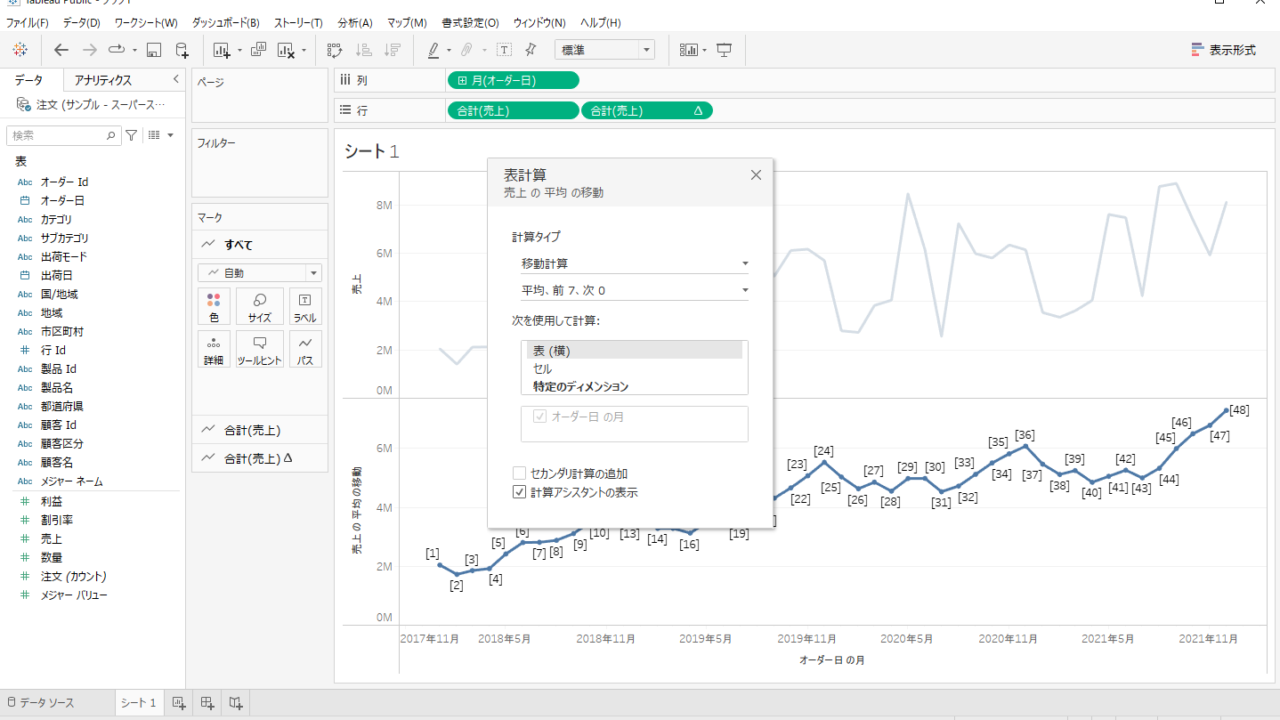Click the 合計(売上) Δ pill in rows
Viewport: 1280px width, 720px height.
[647, 111]
